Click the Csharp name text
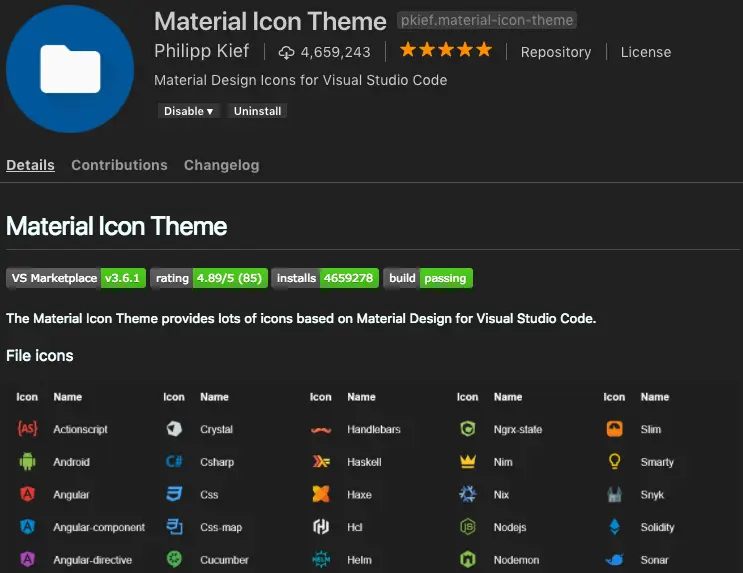The width and height of the screenshot is (743, 573). click(x=217, y=462)
